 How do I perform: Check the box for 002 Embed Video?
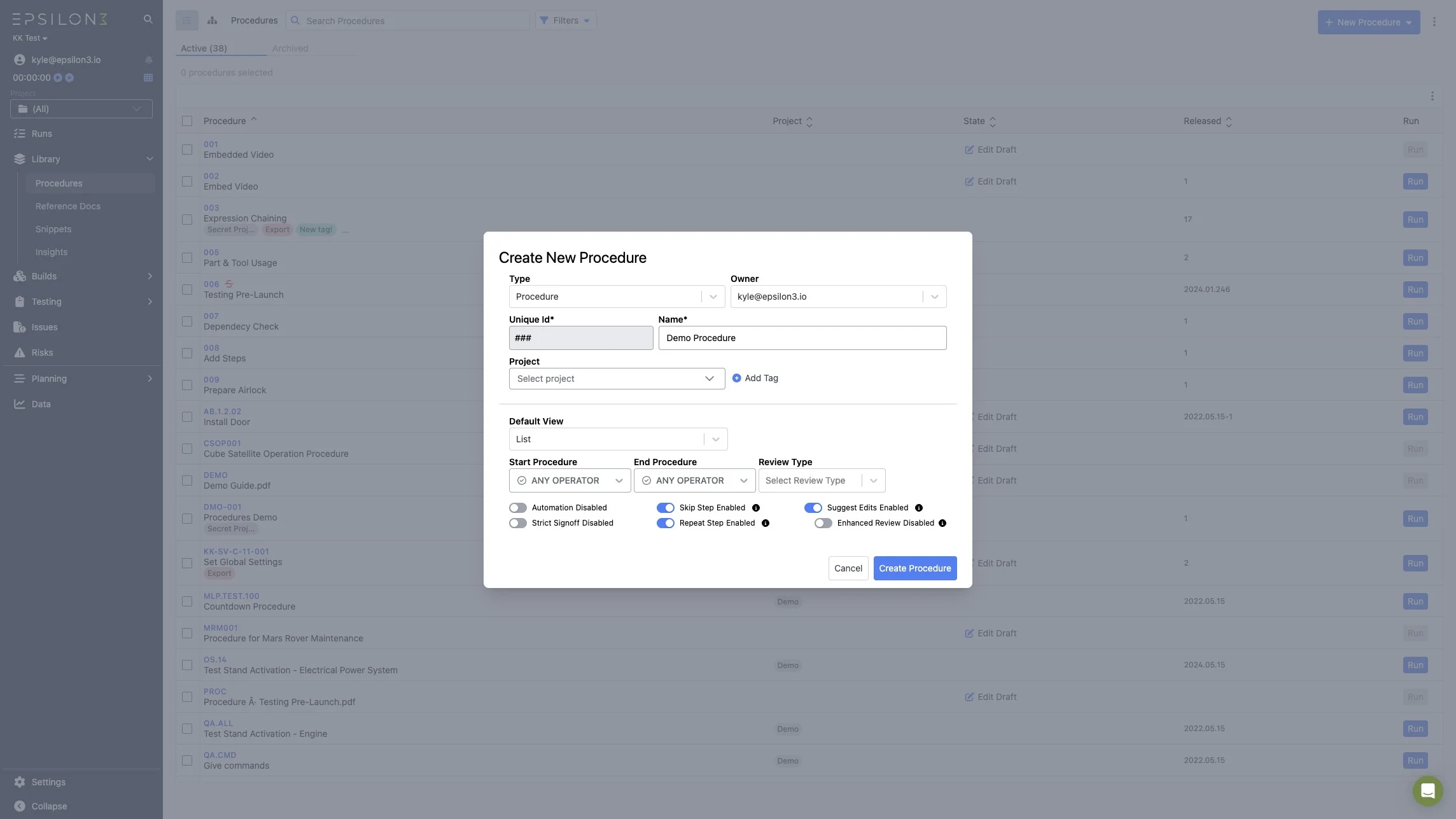[187, 181]
